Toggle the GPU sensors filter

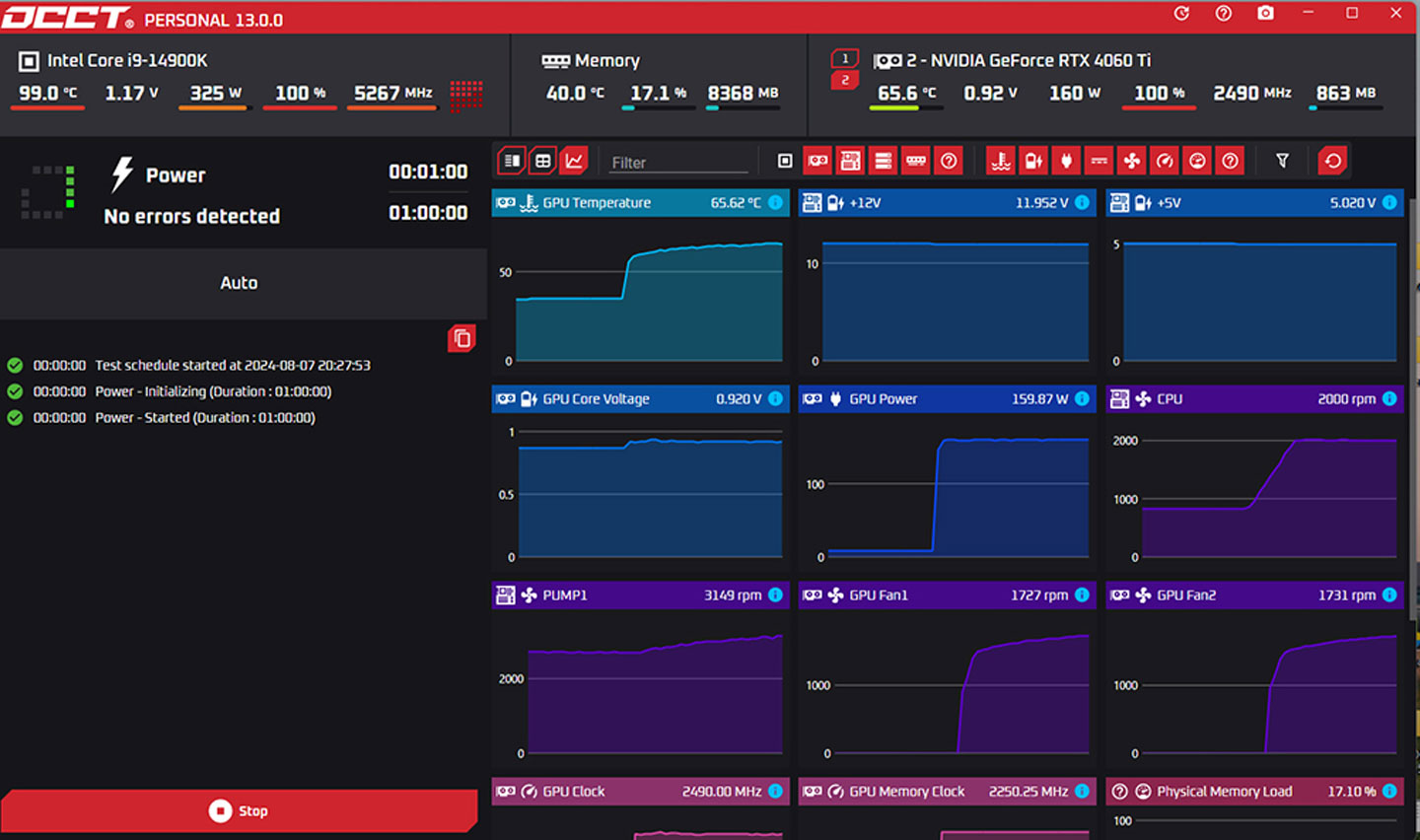coord(817,161)
